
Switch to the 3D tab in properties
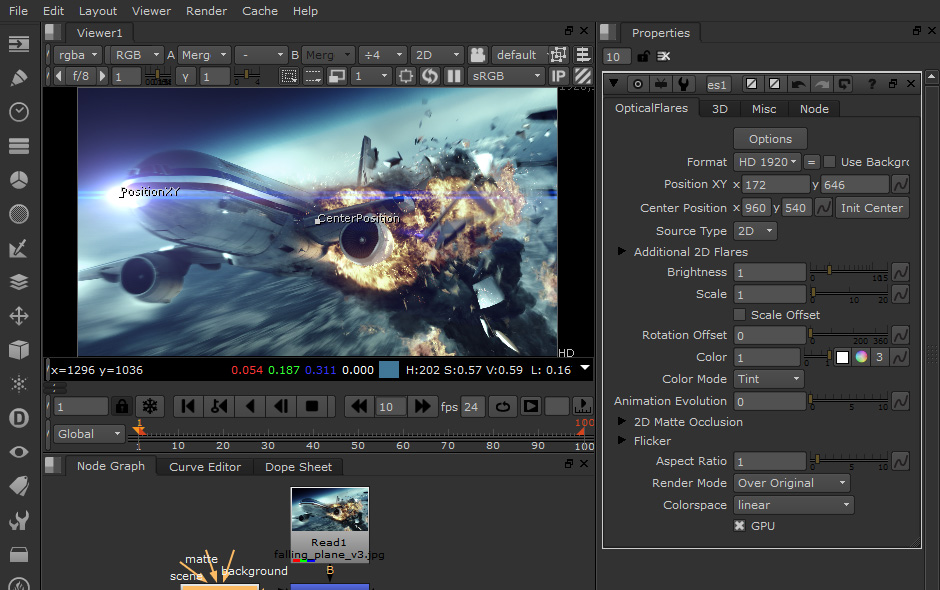[x=719, y=109]
